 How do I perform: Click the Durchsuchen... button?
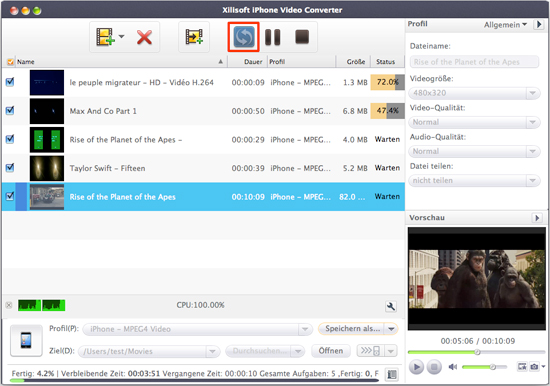click(x=258, y=351)
